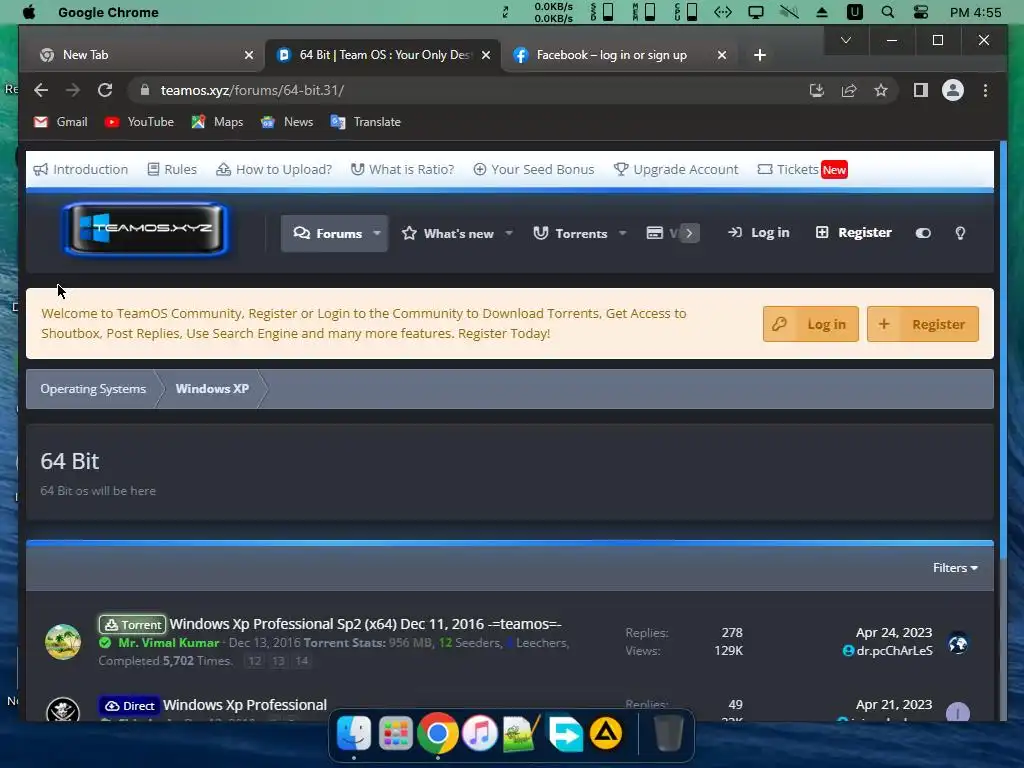Open the Maps bookmark

point(217,121)
